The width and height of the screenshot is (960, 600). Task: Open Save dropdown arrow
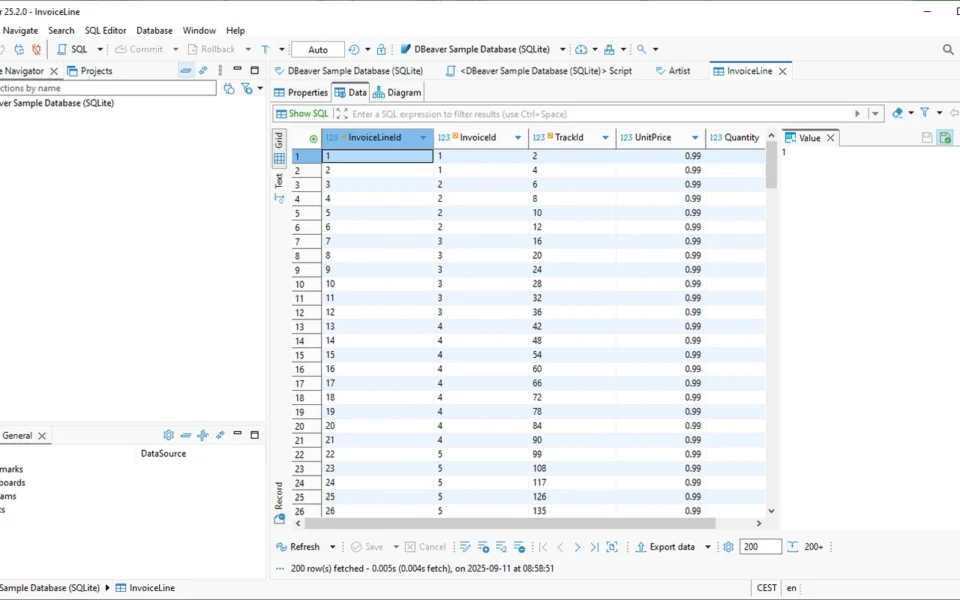pyautogui.click(x=396, y=547)
